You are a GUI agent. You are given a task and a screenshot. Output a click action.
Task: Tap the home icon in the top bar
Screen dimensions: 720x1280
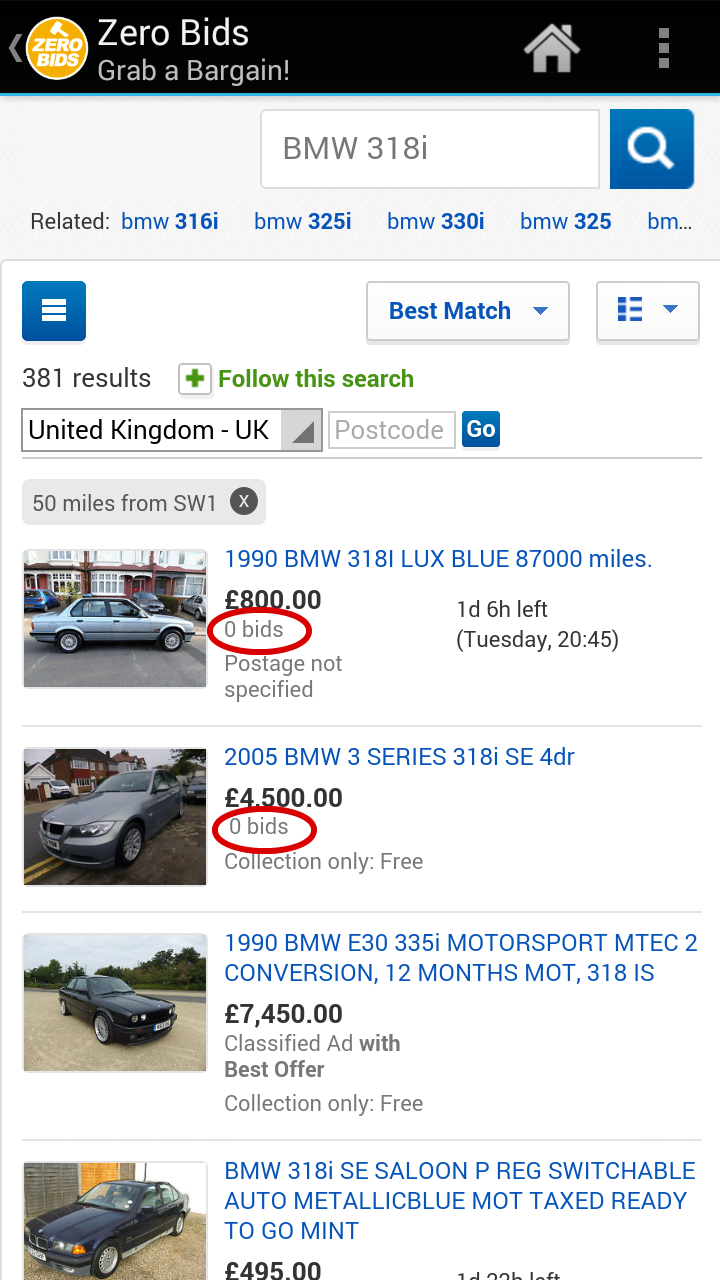(552, 47)
